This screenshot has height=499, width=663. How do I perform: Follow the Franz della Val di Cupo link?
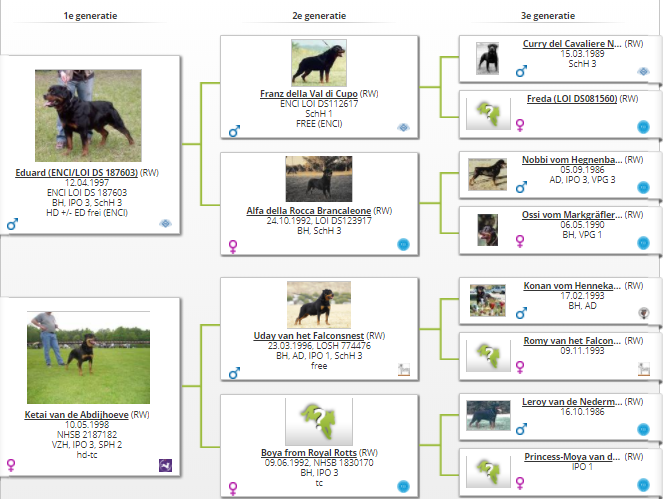[x=308, y=93]
